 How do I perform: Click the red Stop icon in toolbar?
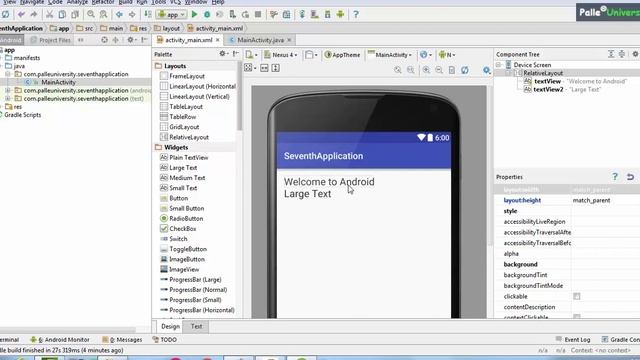point(258,15)
